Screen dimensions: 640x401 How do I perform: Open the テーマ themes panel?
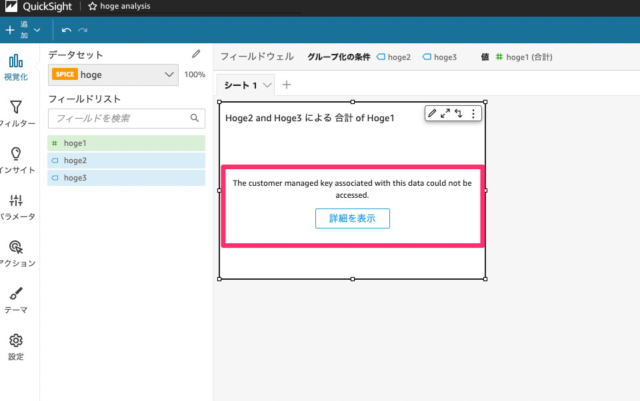point(16,300)
